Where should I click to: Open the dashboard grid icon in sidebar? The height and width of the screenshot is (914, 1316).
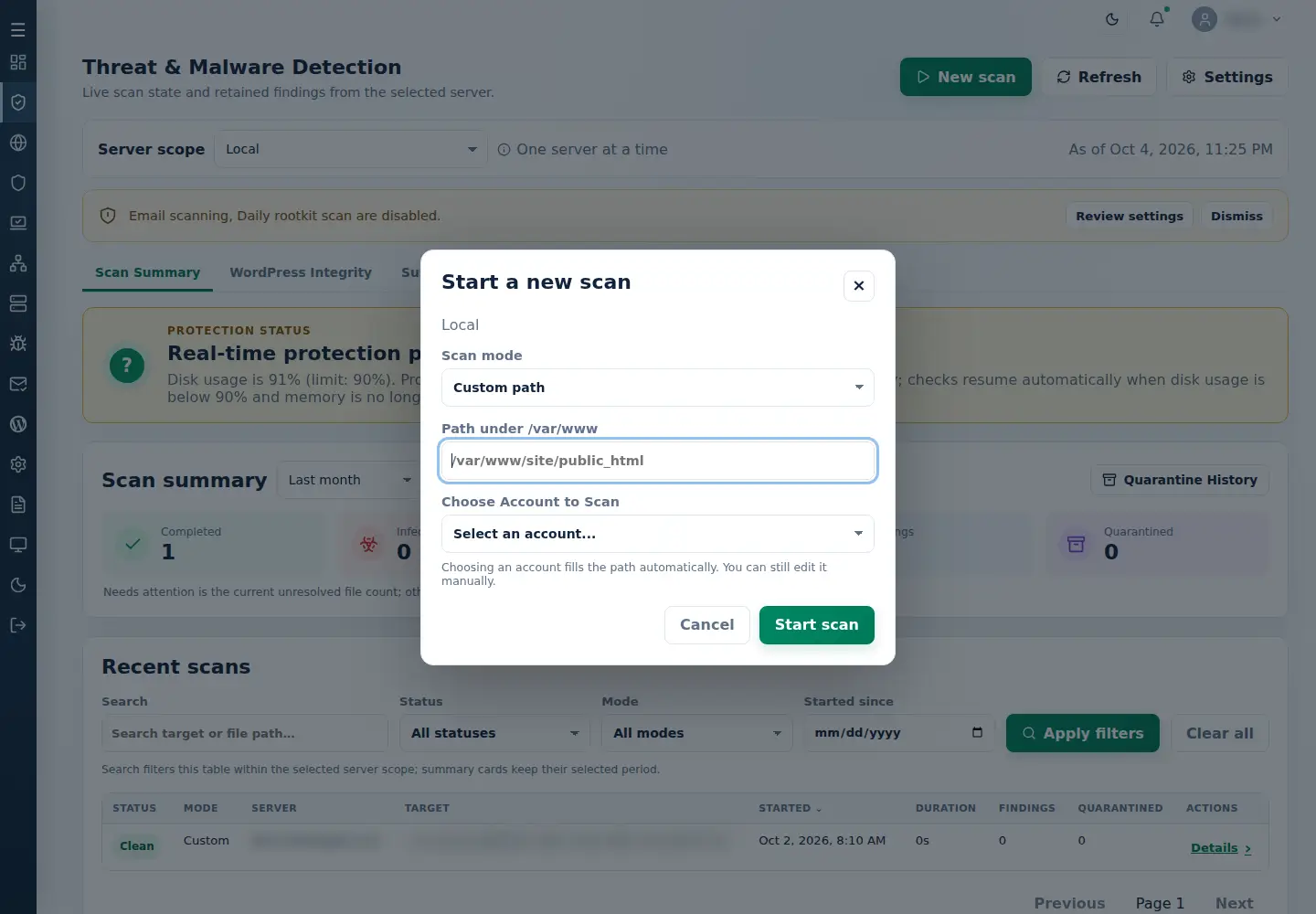[x=18, y=62]
